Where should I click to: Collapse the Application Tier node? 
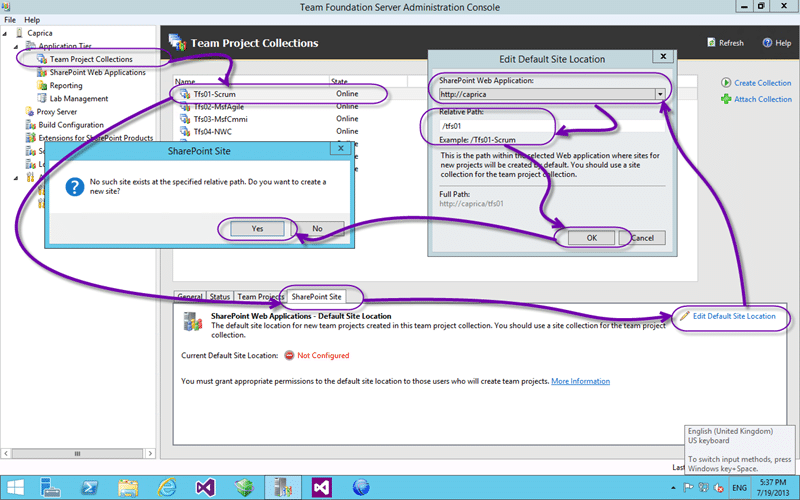point(16,46)
